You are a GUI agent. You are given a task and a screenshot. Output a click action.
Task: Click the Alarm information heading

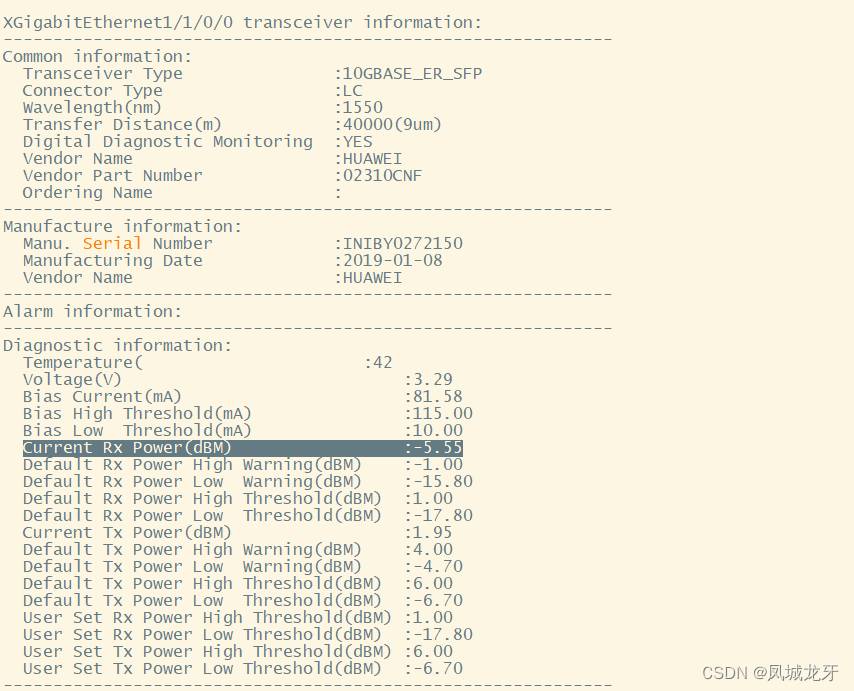pyautogui.click(x=92, y=311)
